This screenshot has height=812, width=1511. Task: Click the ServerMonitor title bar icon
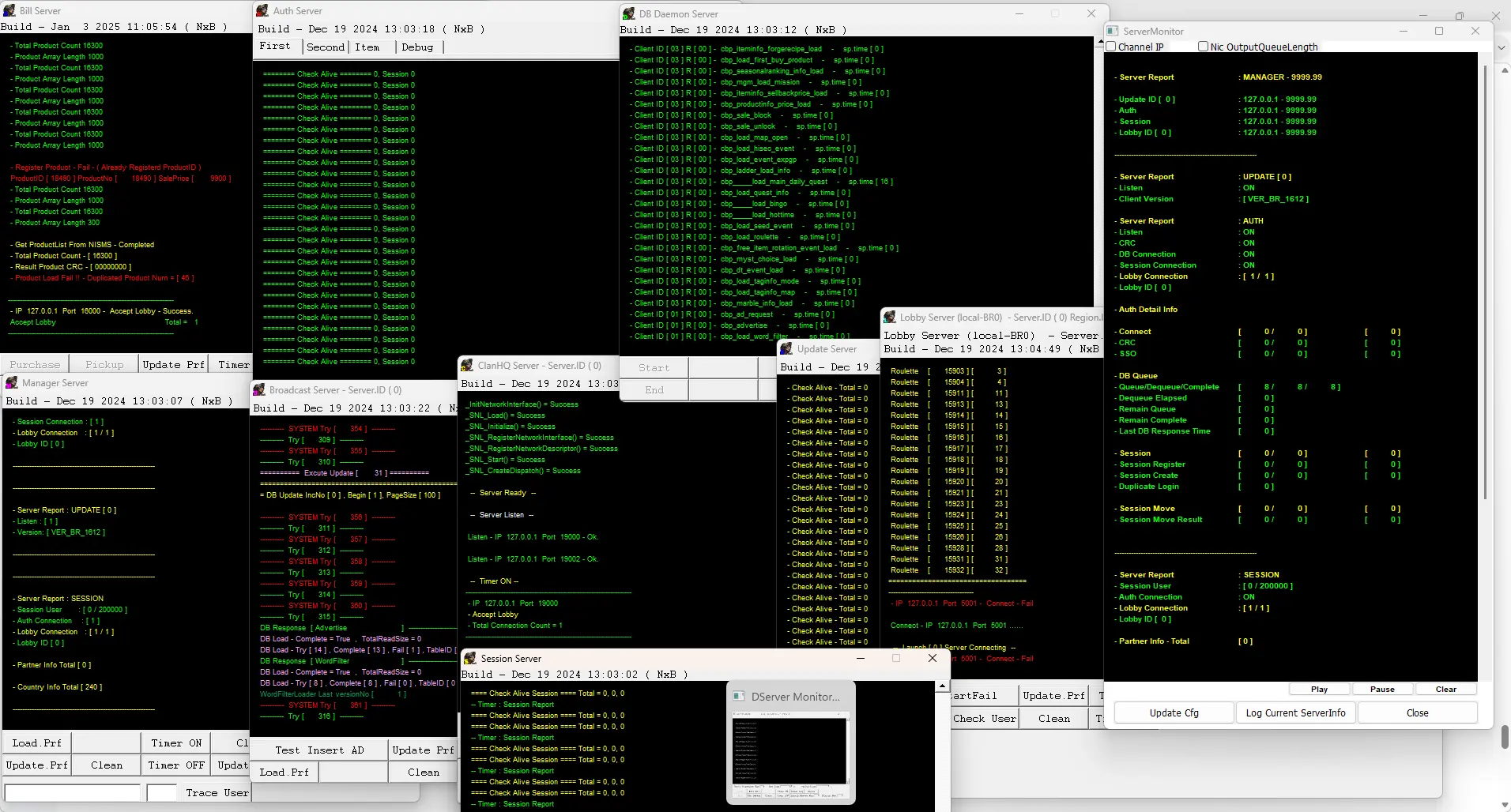coord(1113,32)
